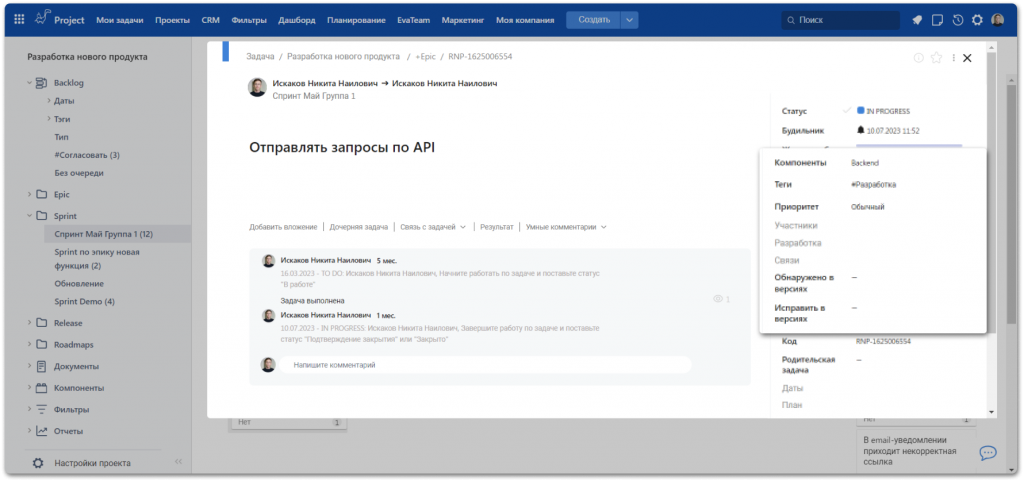Click the user avatar in top bar
The width and height of the screenshot is (1024, 481).
998,20
